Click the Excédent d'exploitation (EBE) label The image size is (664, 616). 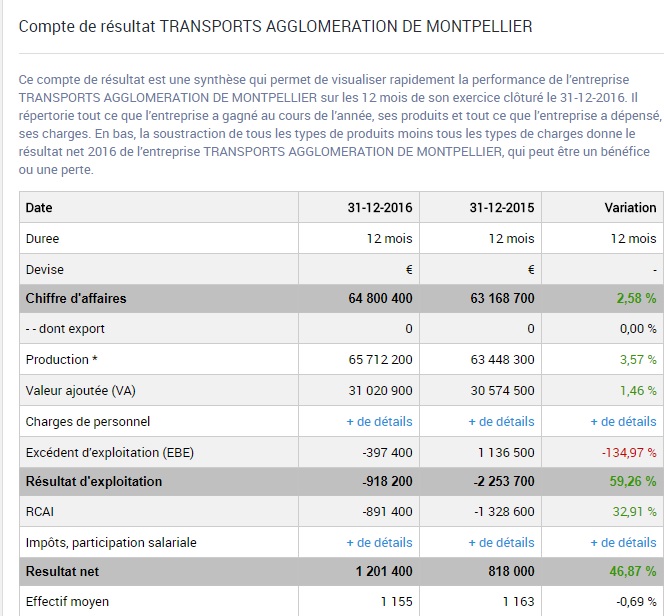110,452
